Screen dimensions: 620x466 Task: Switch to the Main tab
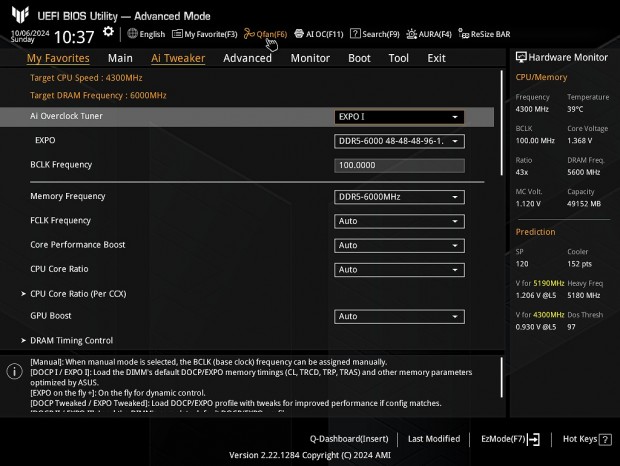120,58
